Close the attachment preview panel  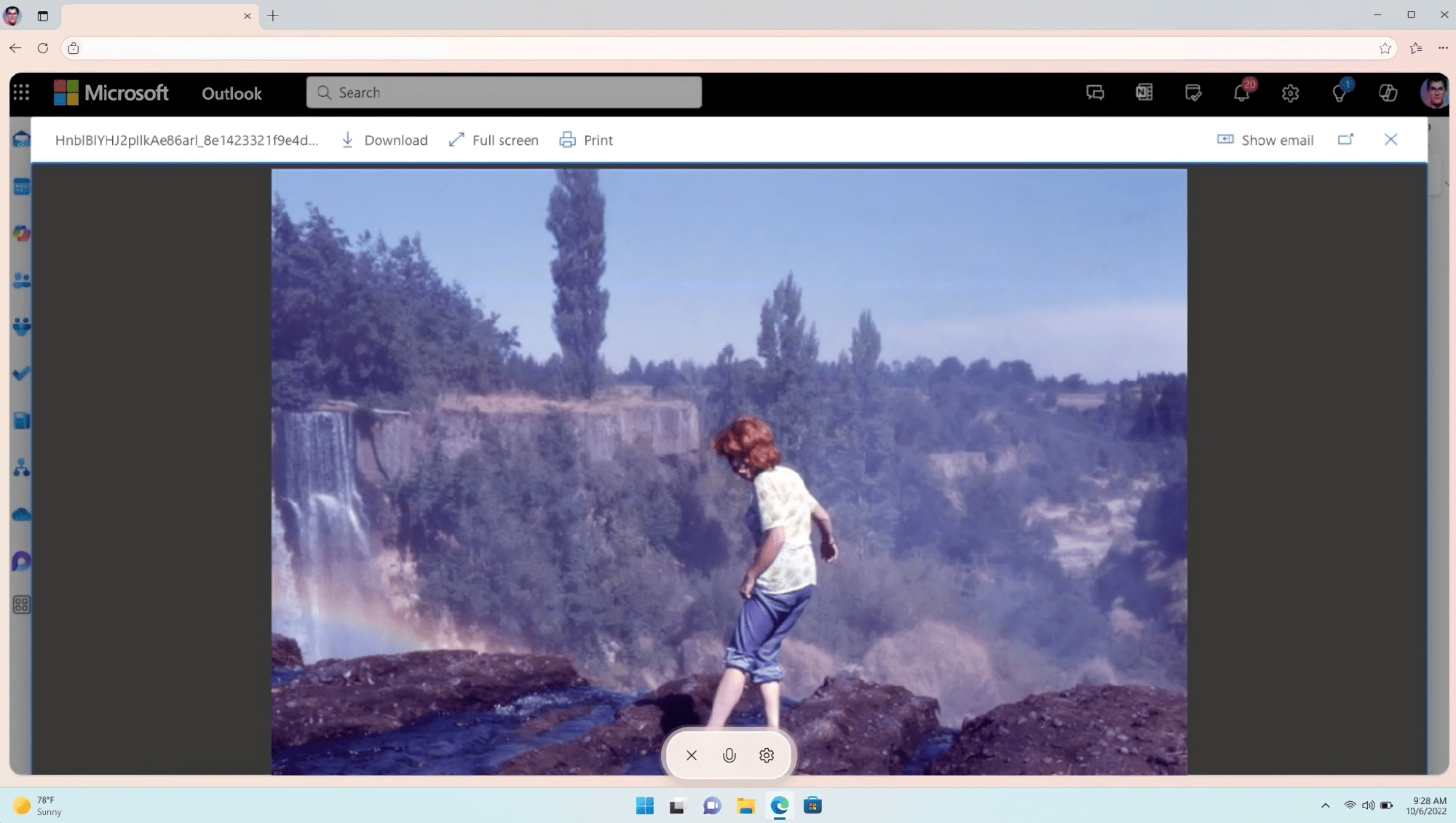[1390, 139]
